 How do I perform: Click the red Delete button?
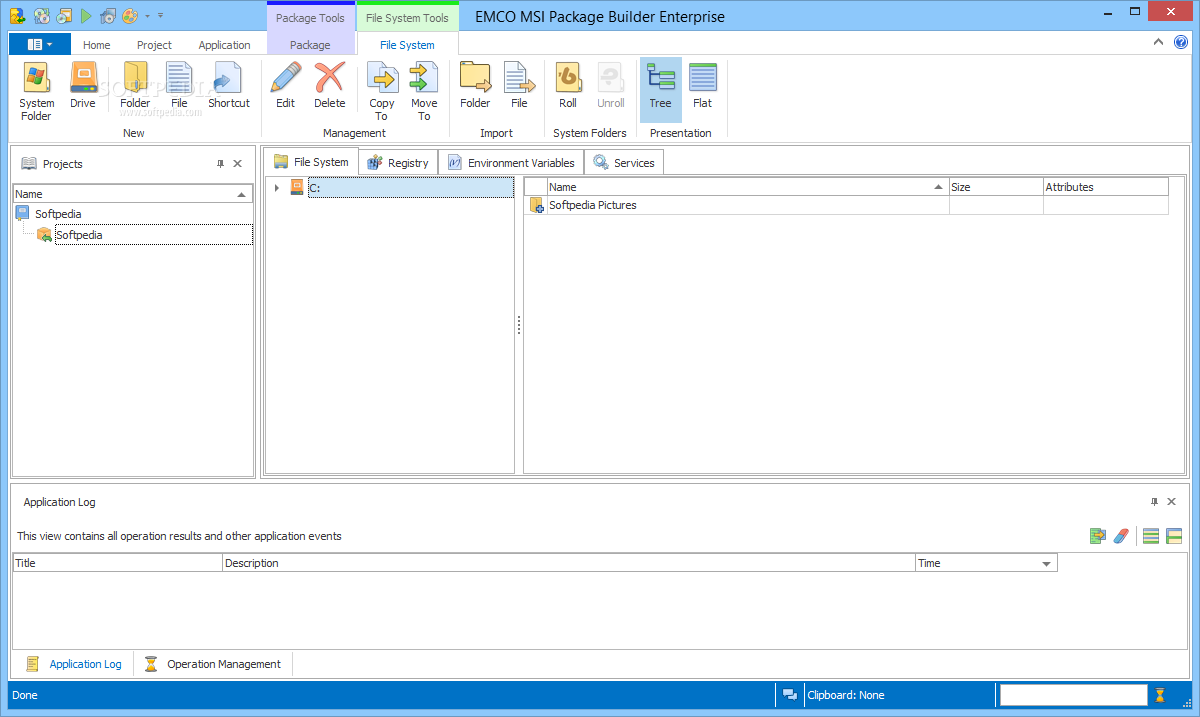point(329,86)
